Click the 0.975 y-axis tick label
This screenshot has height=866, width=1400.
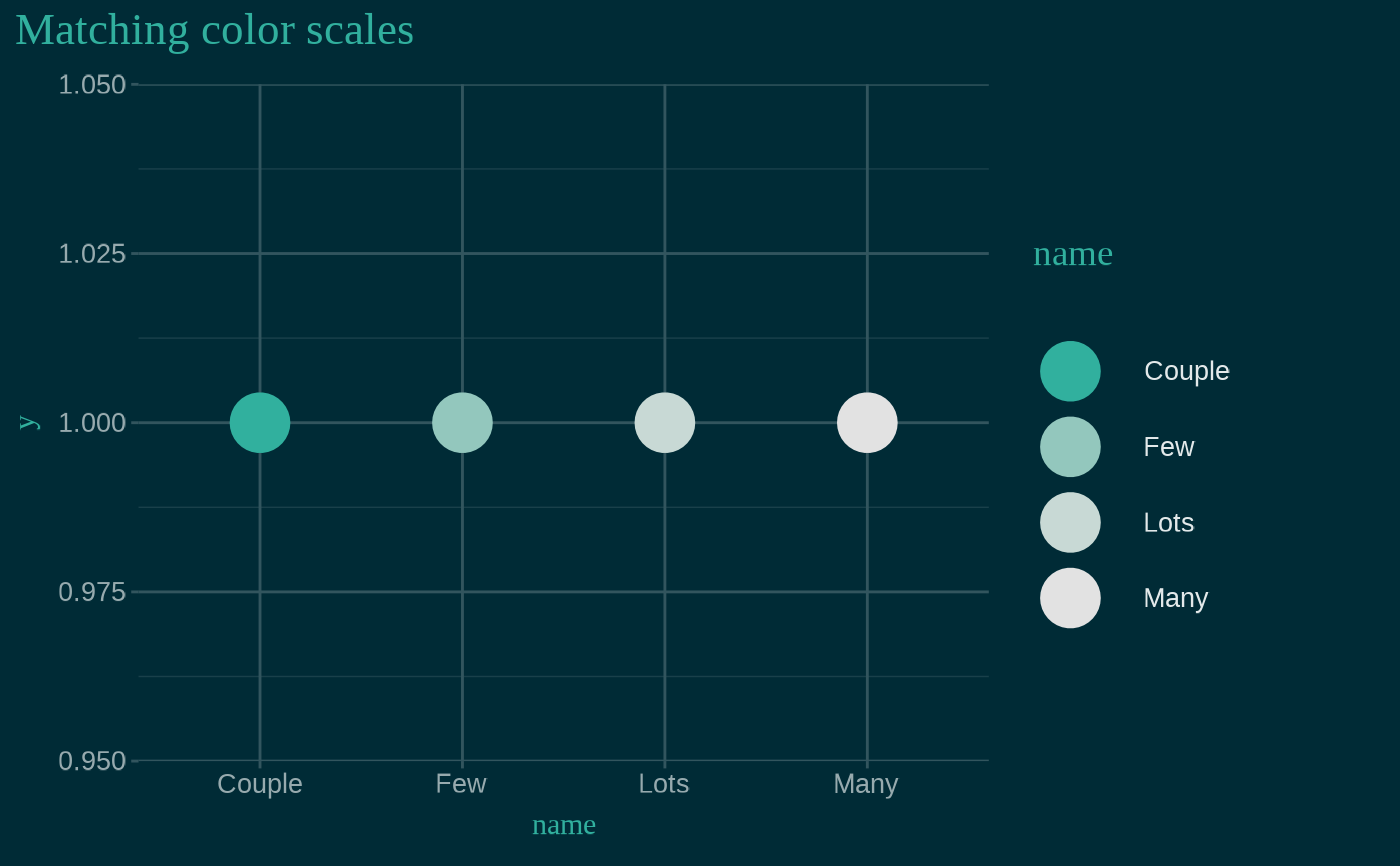click(92, 592)
